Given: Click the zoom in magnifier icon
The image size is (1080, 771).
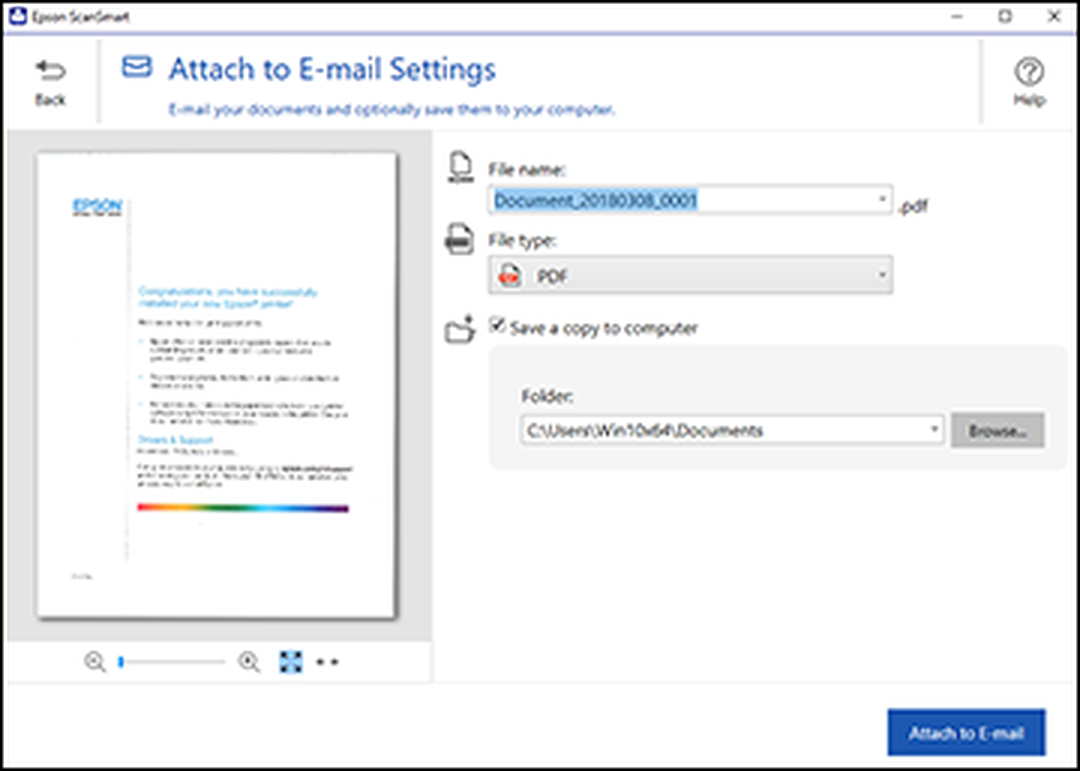Looking at the screenshot, I should coord(249,662).
